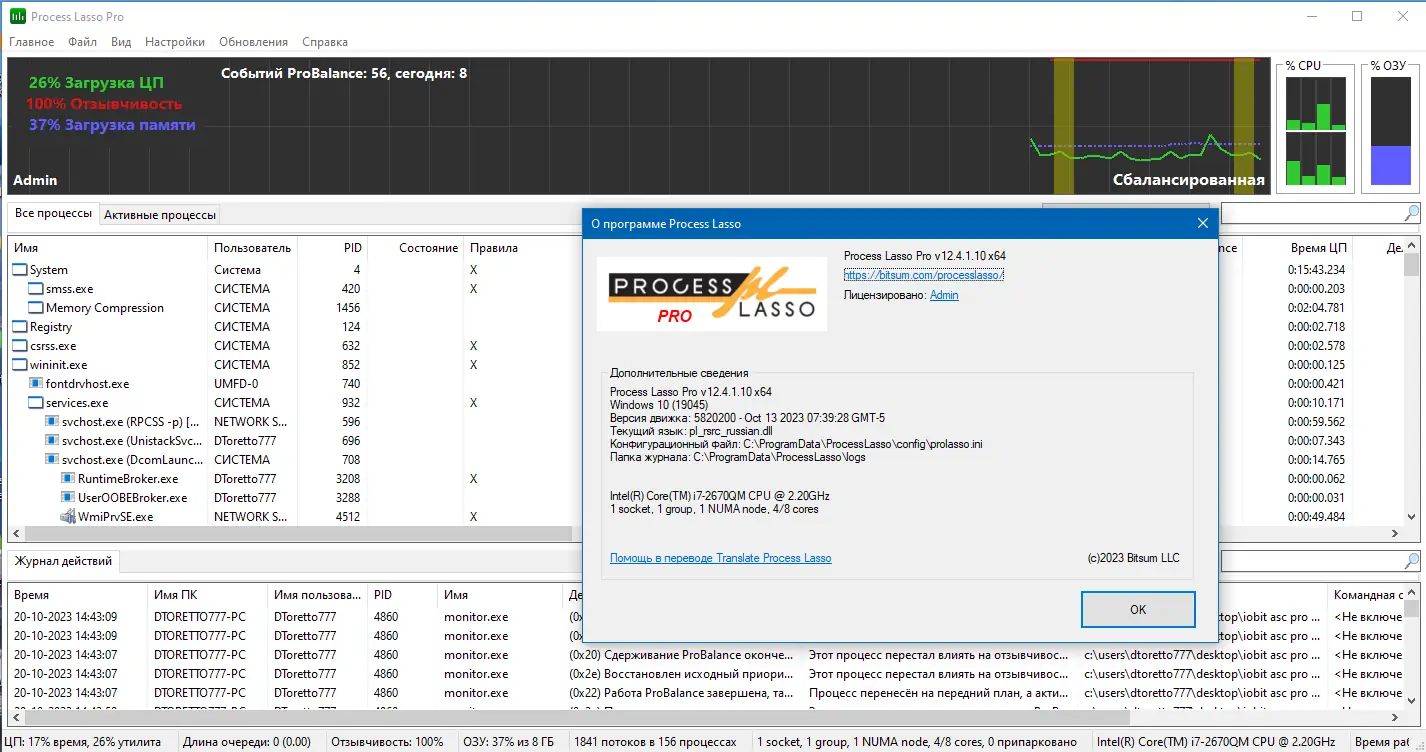The width and height of the screenshot is (1426, 752).
Task: Select the Registry process icon
Action: pyautogui.click(x=20, y=327)
